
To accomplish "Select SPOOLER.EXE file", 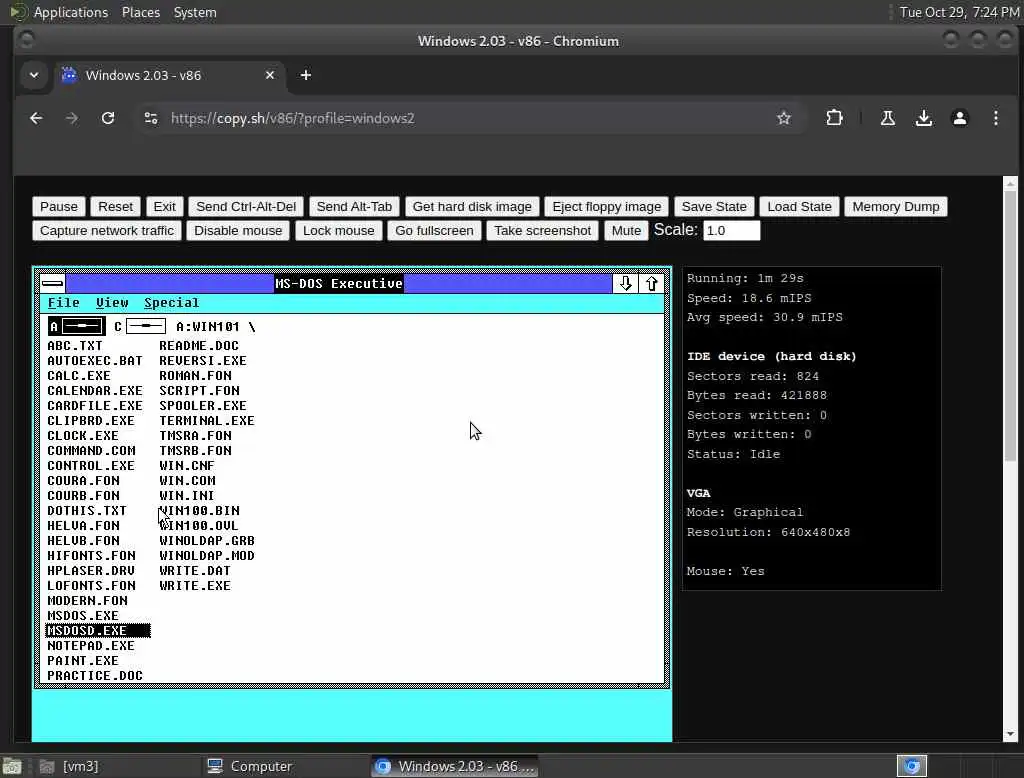I will click(x=203, y=406).
